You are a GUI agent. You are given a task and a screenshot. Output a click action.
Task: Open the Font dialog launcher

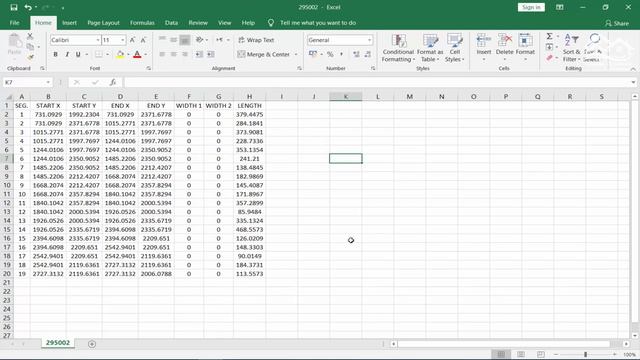point(149,69)
